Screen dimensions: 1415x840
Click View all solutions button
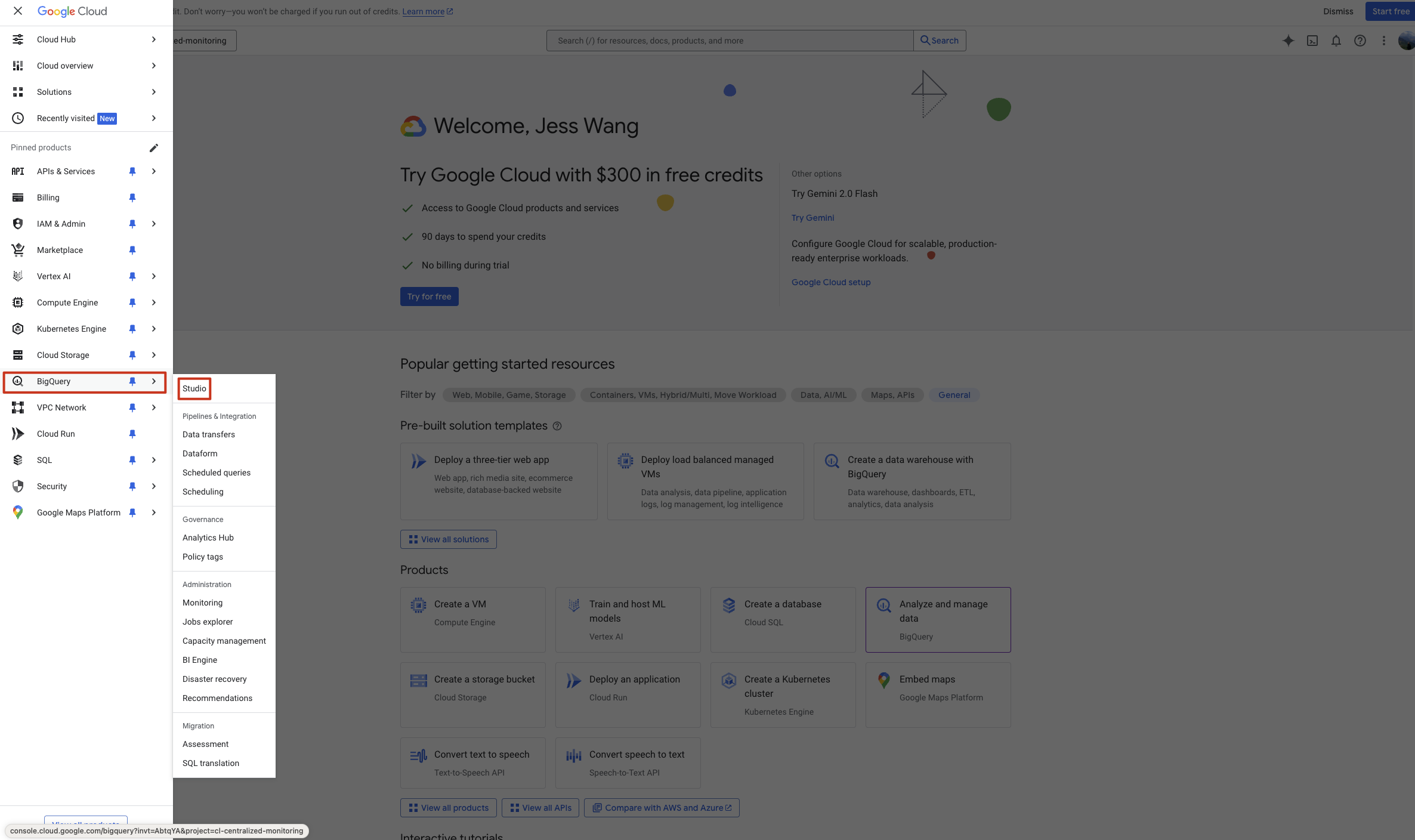click(449, 539)
